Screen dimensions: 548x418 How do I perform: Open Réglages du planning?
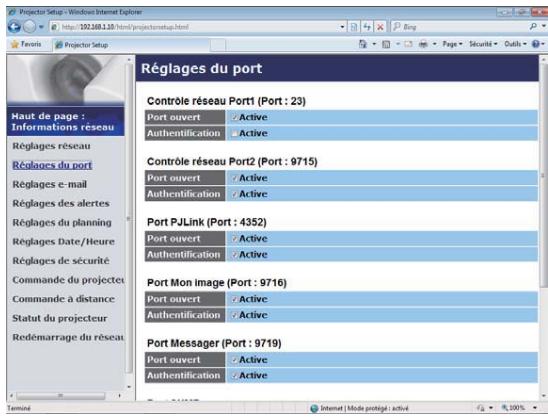[62, 223]
